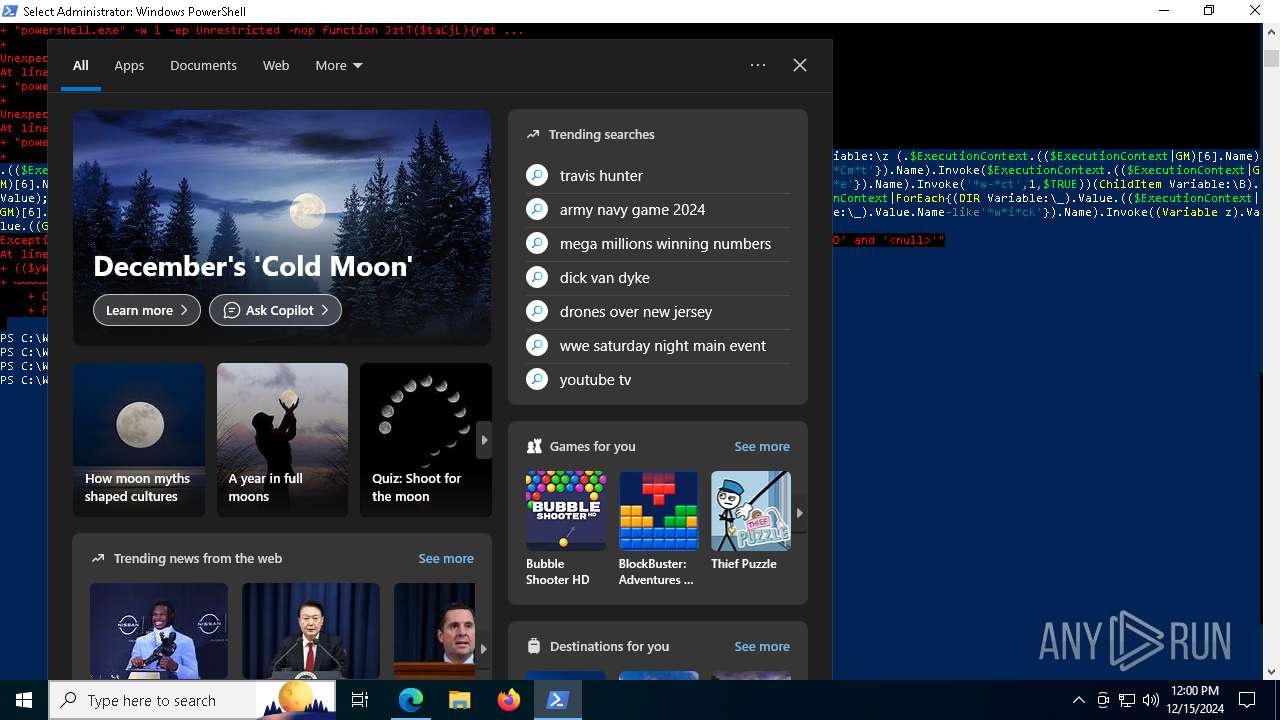Screen dimensions: 1280x720
Task: Open the notification center icon
Action: point(1247,700)
